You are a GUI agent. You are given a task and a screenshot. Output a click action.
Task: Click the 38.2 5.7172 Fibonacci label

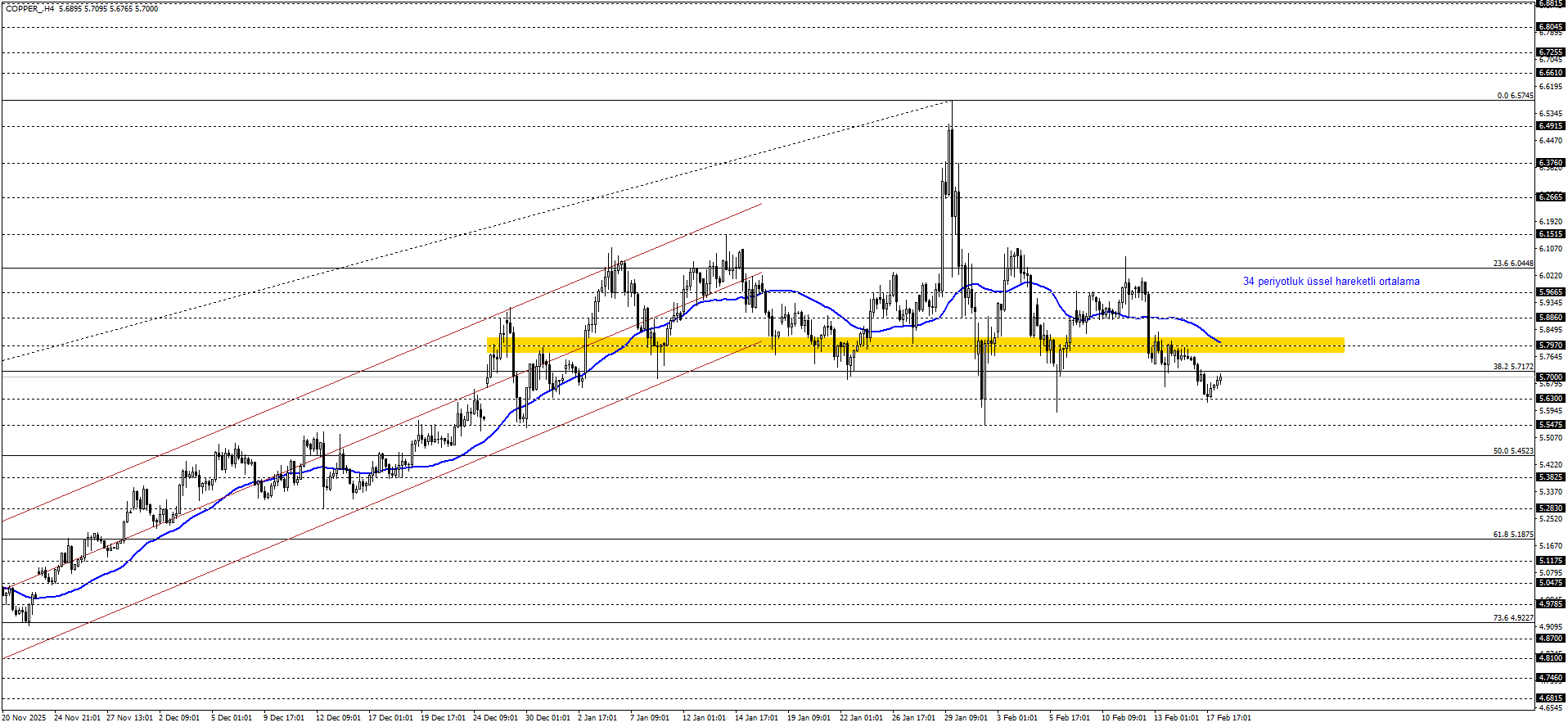[1513, 367]
